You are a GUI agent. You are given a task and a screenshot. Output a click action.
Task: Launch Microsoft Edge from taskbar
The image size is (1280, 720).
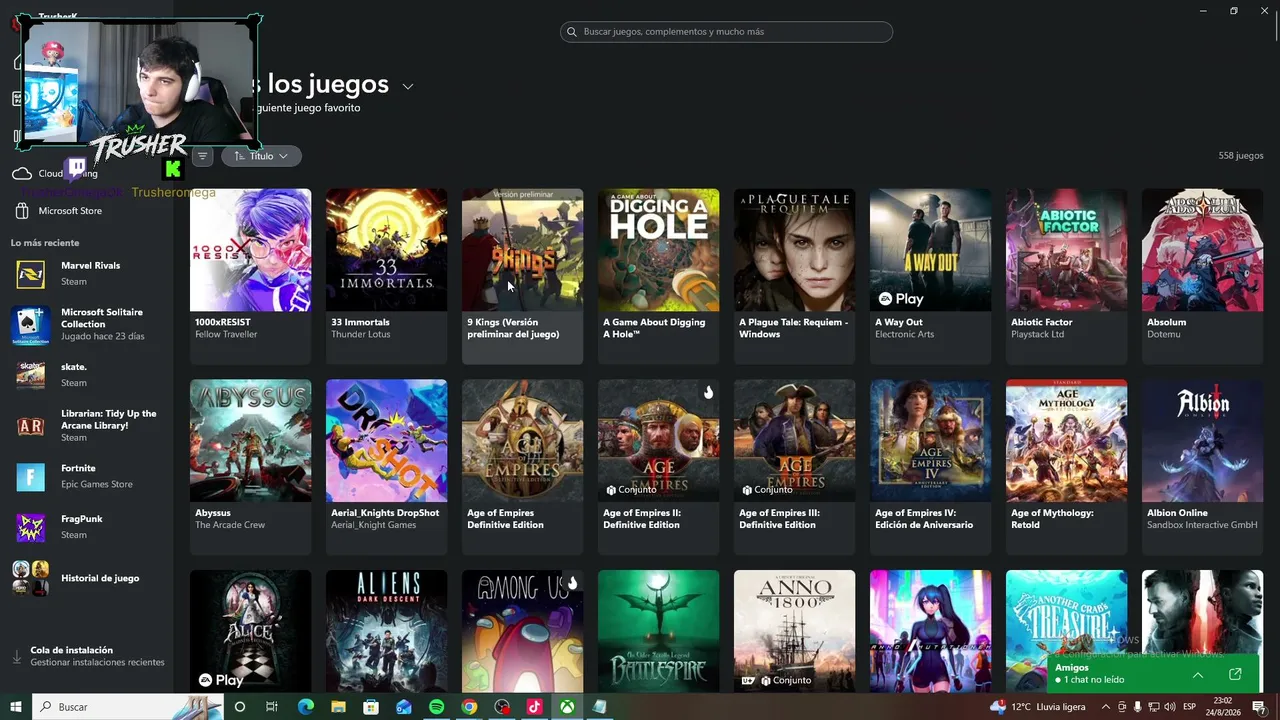(x=306, y=707)
